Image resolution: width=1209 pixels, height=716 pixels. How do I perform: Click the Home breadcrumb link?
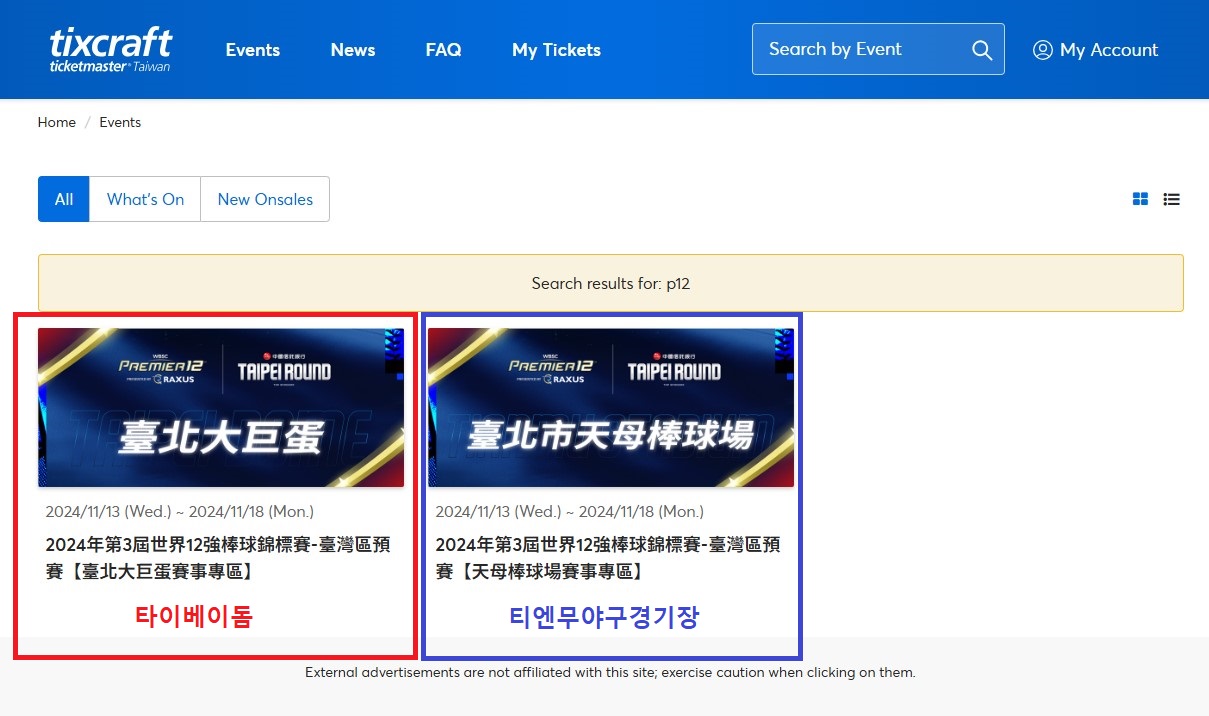coord(57,122)
